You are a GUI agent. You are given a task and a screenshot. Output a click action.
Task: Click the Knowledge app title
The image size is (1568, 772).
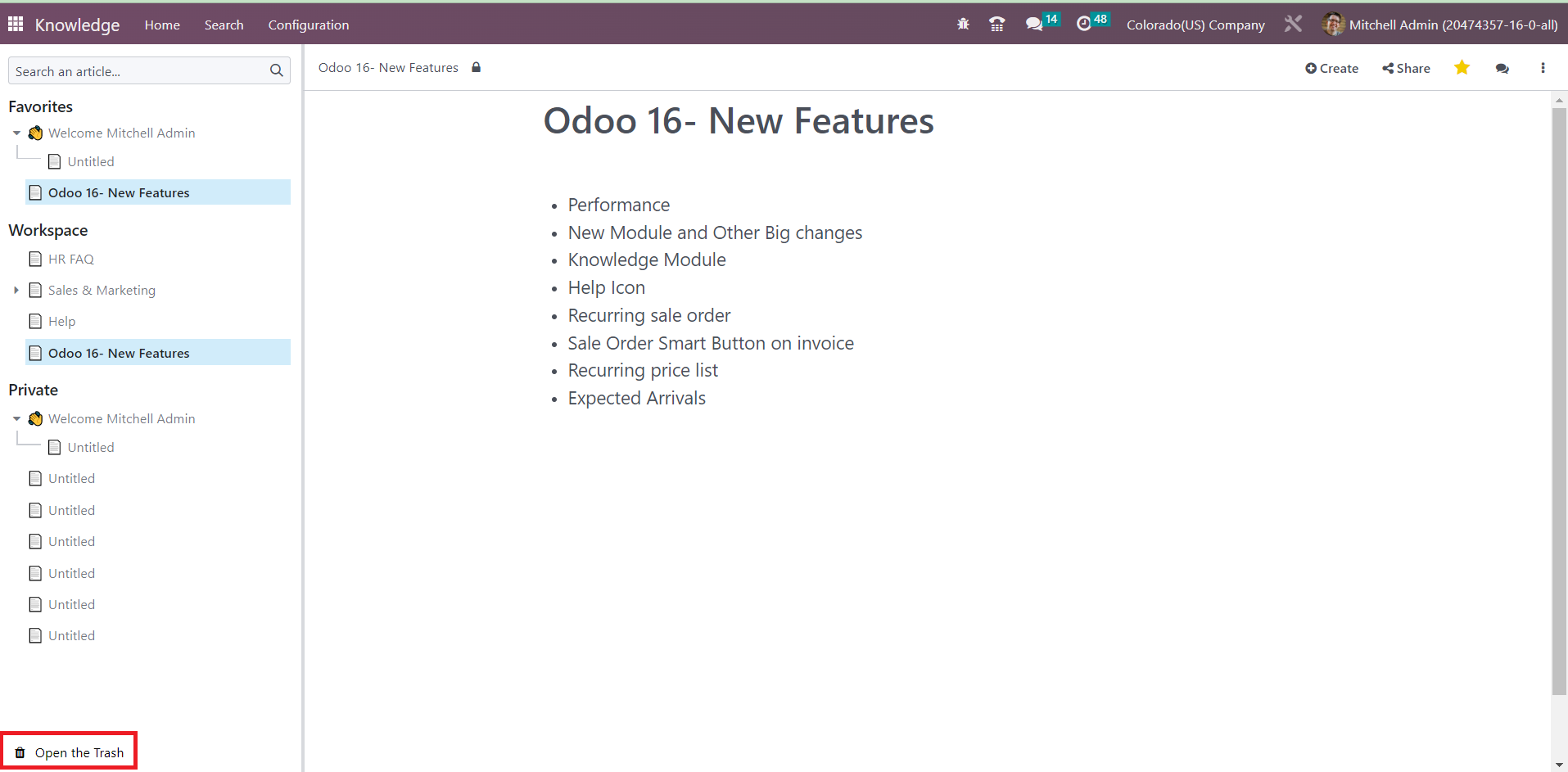77,25
